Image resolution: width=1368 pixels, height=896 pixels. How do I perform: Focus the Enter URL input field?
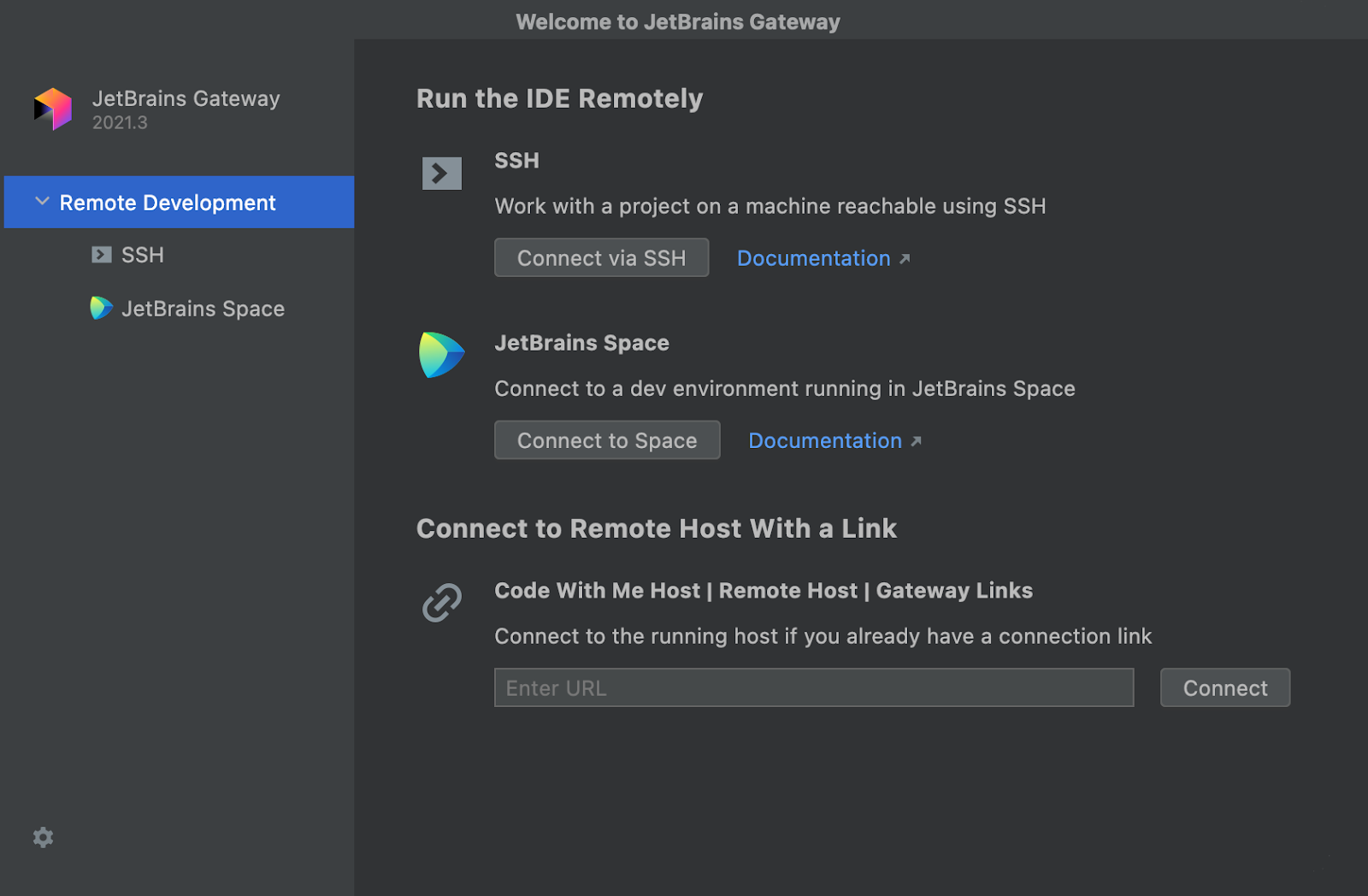[813, 687]
